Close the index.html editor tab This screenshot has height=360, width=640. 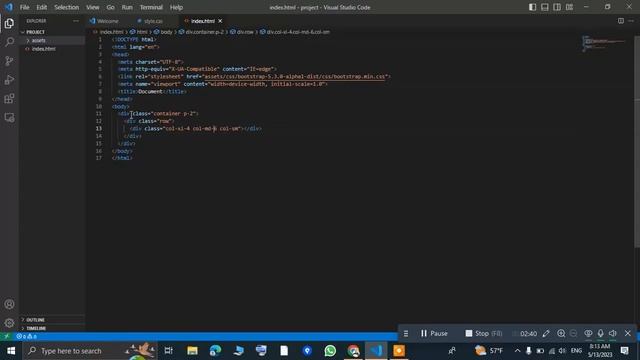220,21
